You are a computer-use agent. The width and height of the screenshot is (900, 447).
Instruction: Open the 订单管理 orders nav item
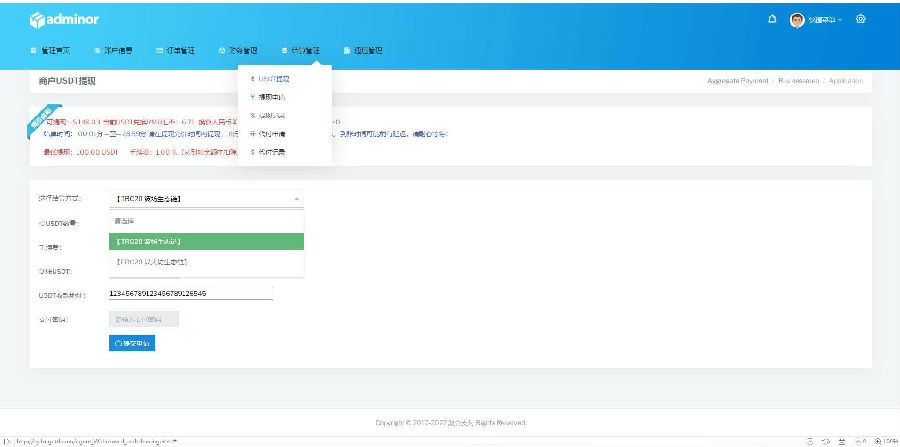pyautogui.click(x=176, y=50)
